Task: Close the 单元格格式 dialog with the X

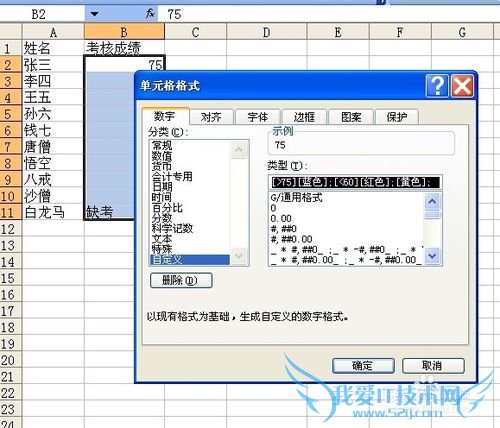Action: (x=462, y=86)
